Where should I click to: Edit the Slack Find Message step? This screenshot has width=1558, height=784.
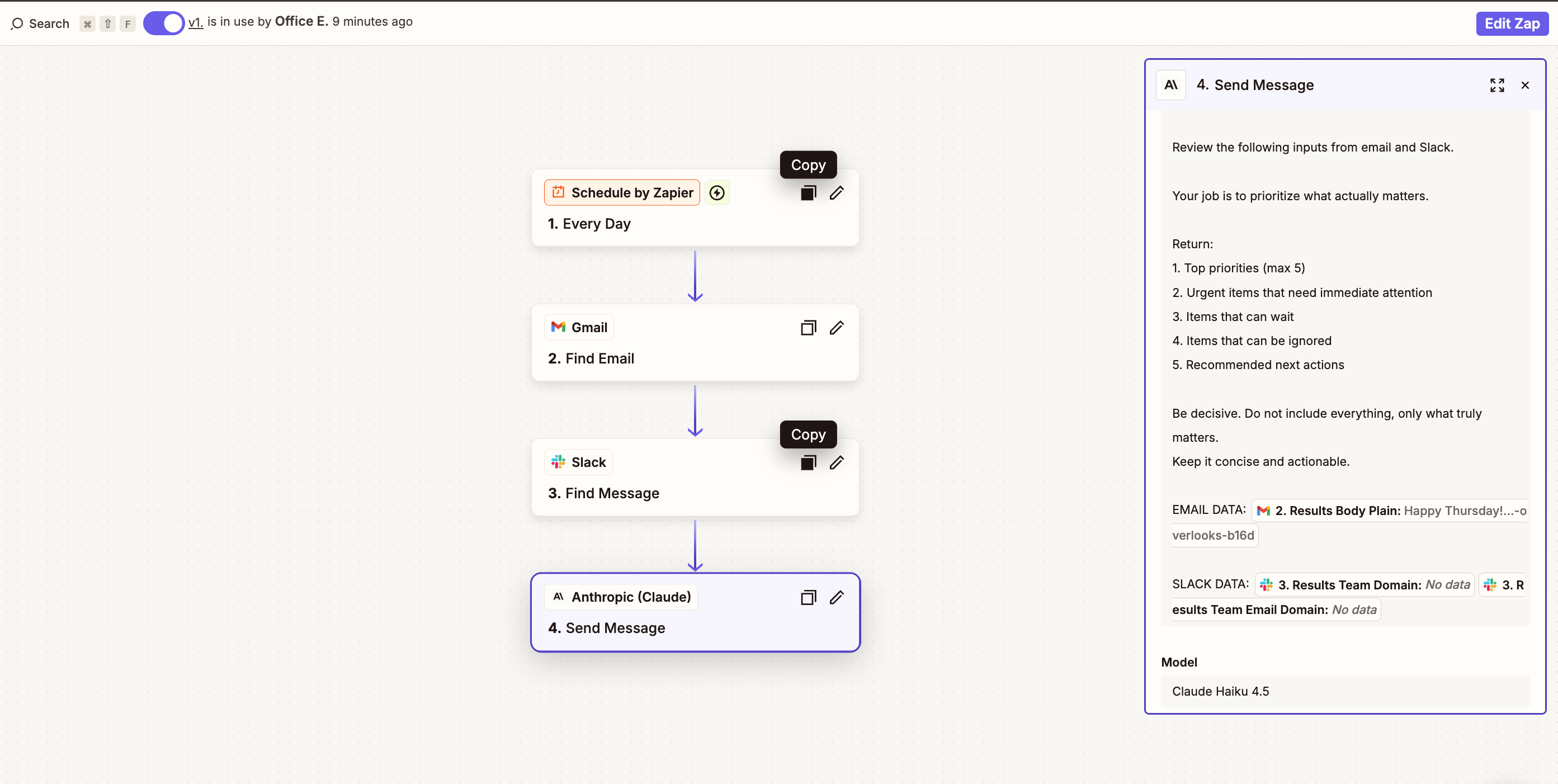pyautogui.click(x=837, y=463)
